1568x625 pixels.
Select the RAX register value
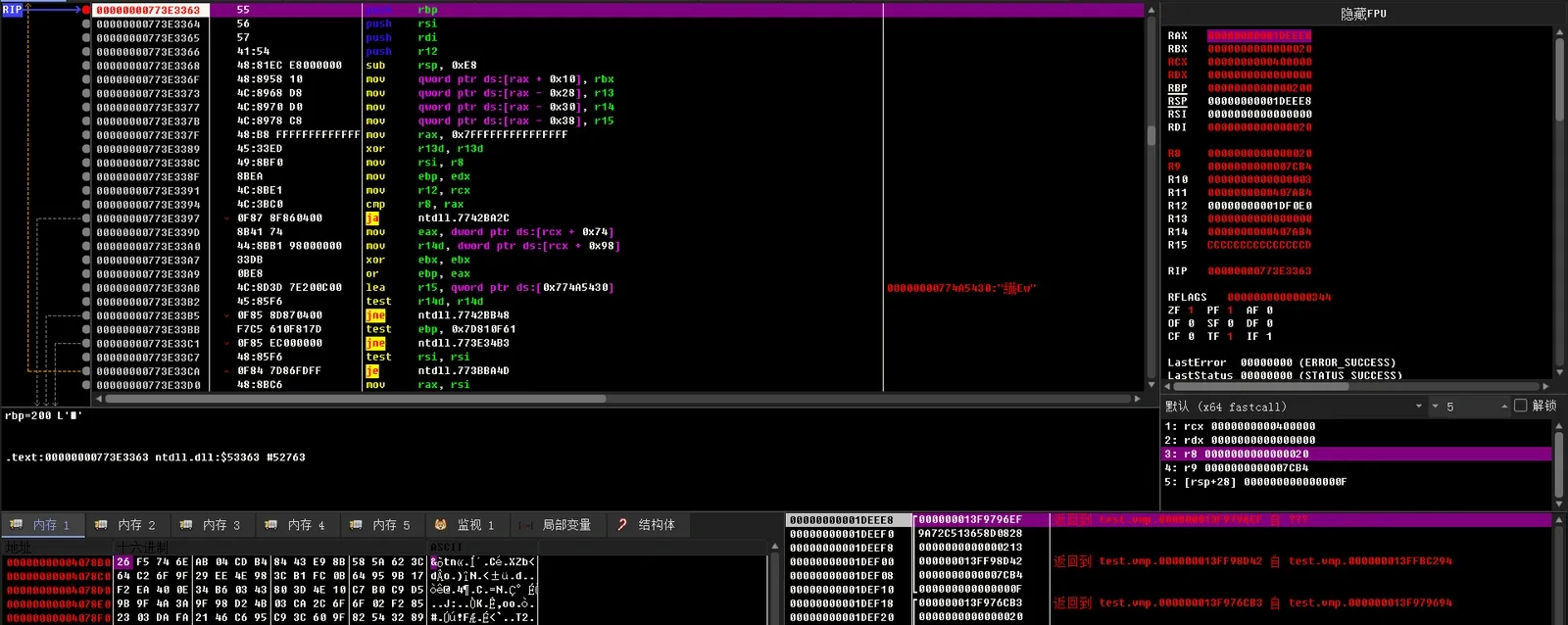click(1259, 35)
